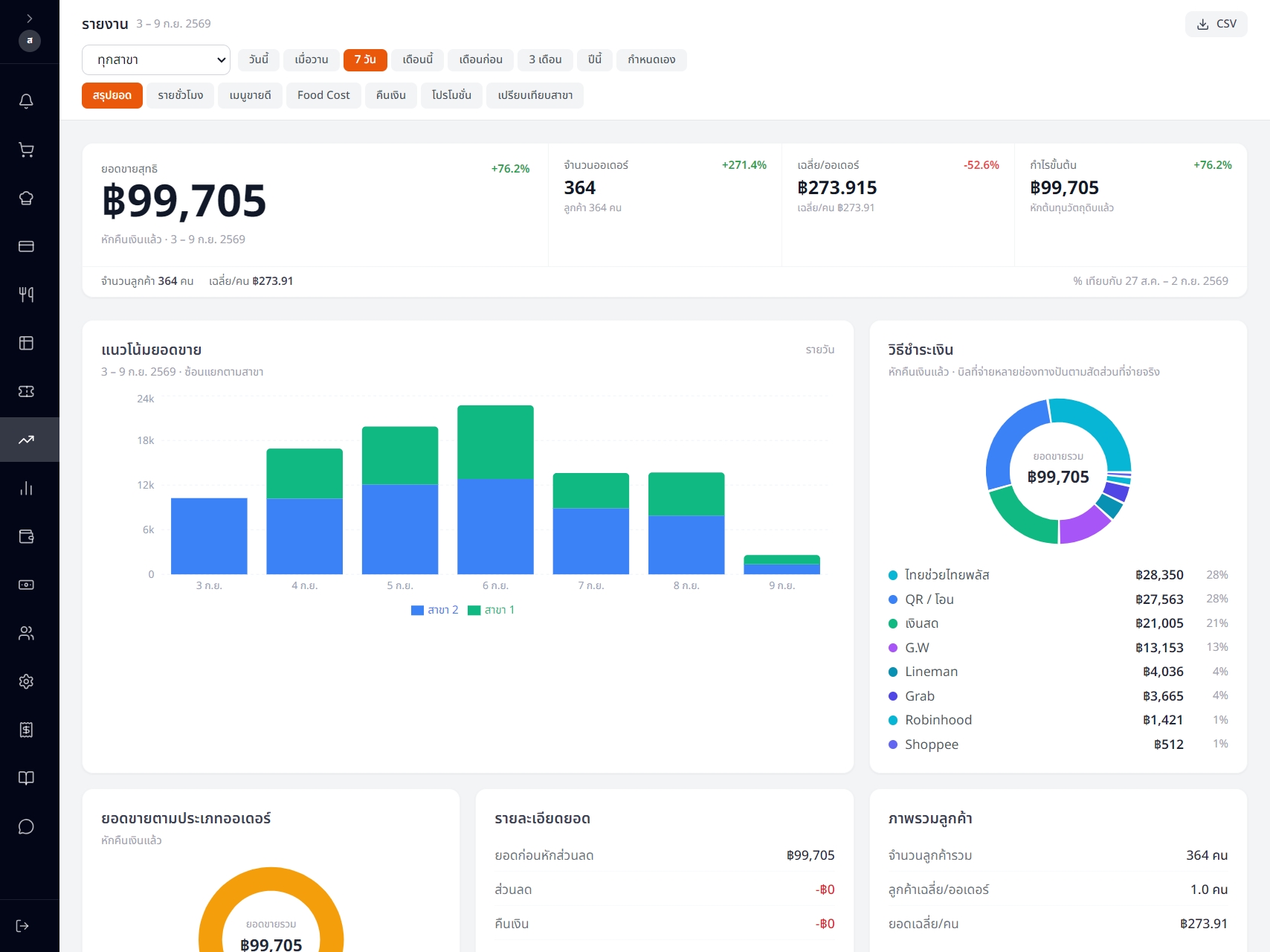Click the user avatar at sidebar top
The image size is (1270, 952).
(30, 40)
